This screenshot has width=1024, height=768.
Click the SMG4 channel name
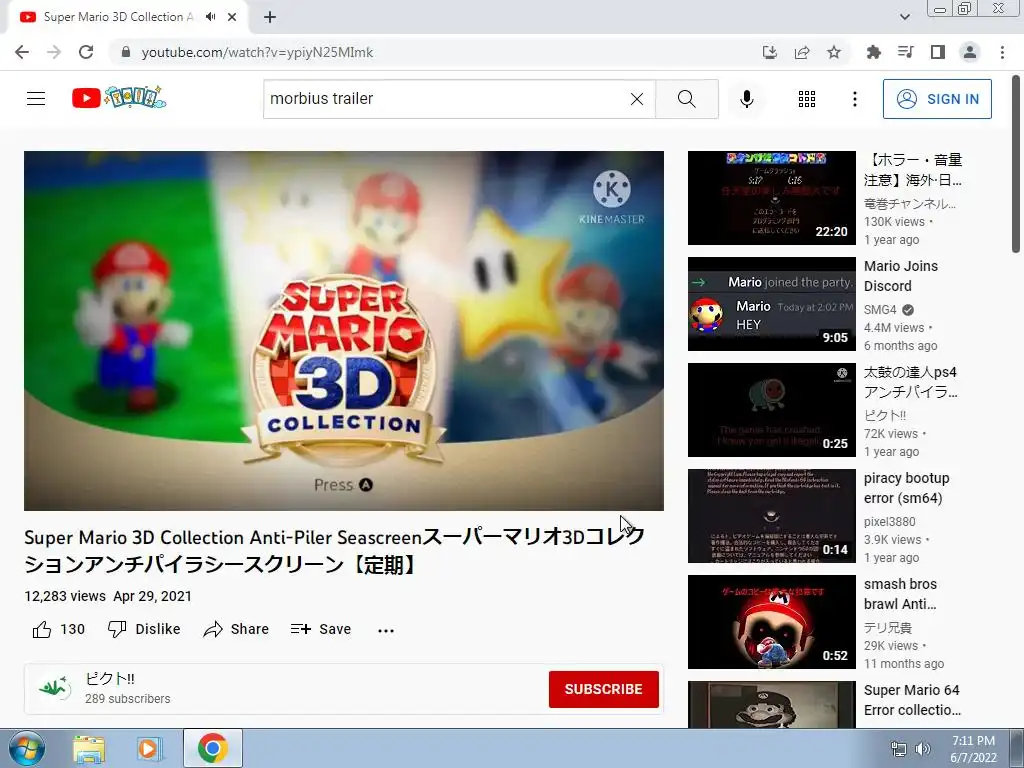[x=880, y=310]
